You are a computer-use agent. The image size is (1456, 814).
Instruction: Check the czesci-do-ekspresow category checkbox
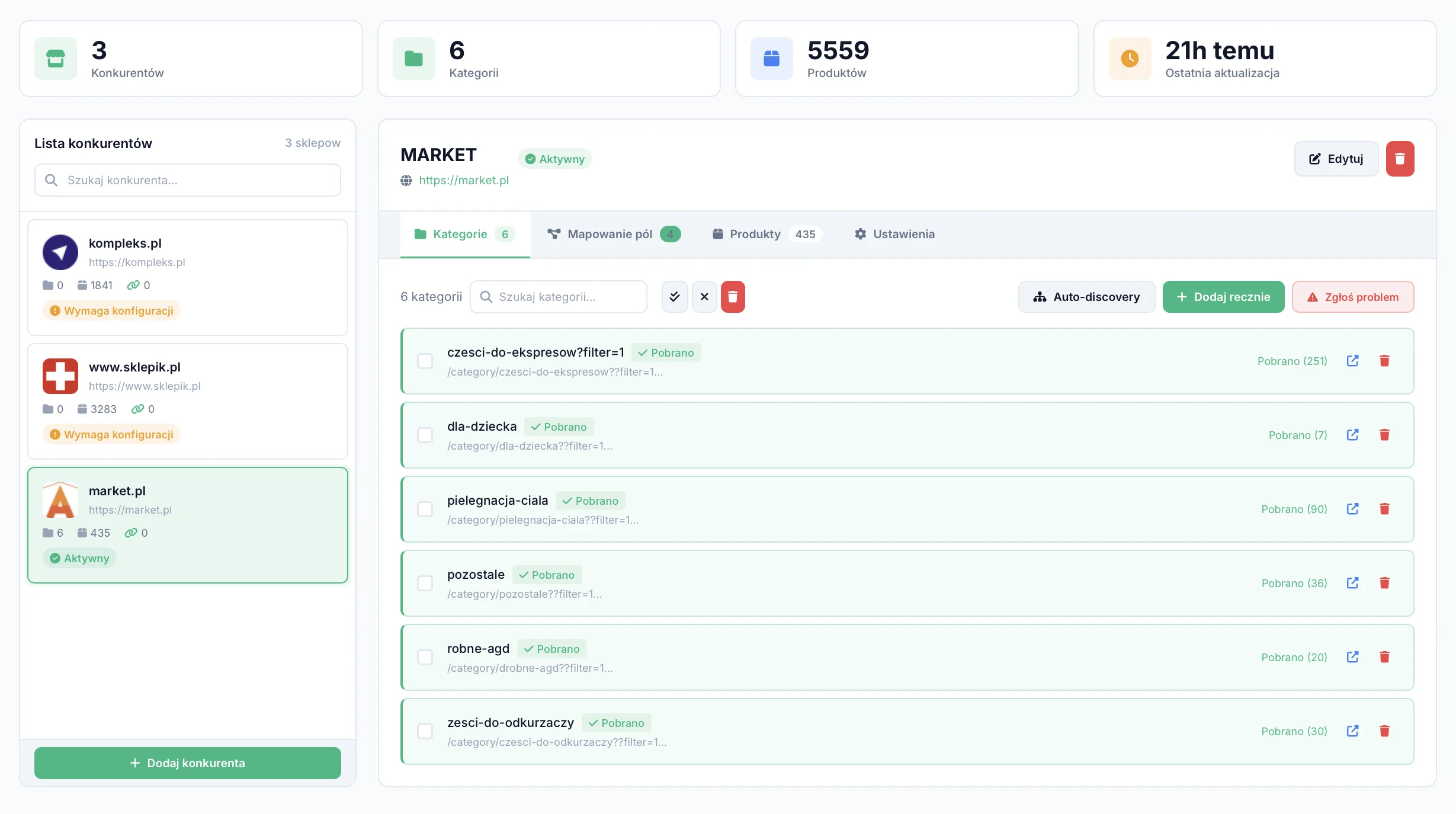pos(425,361)
